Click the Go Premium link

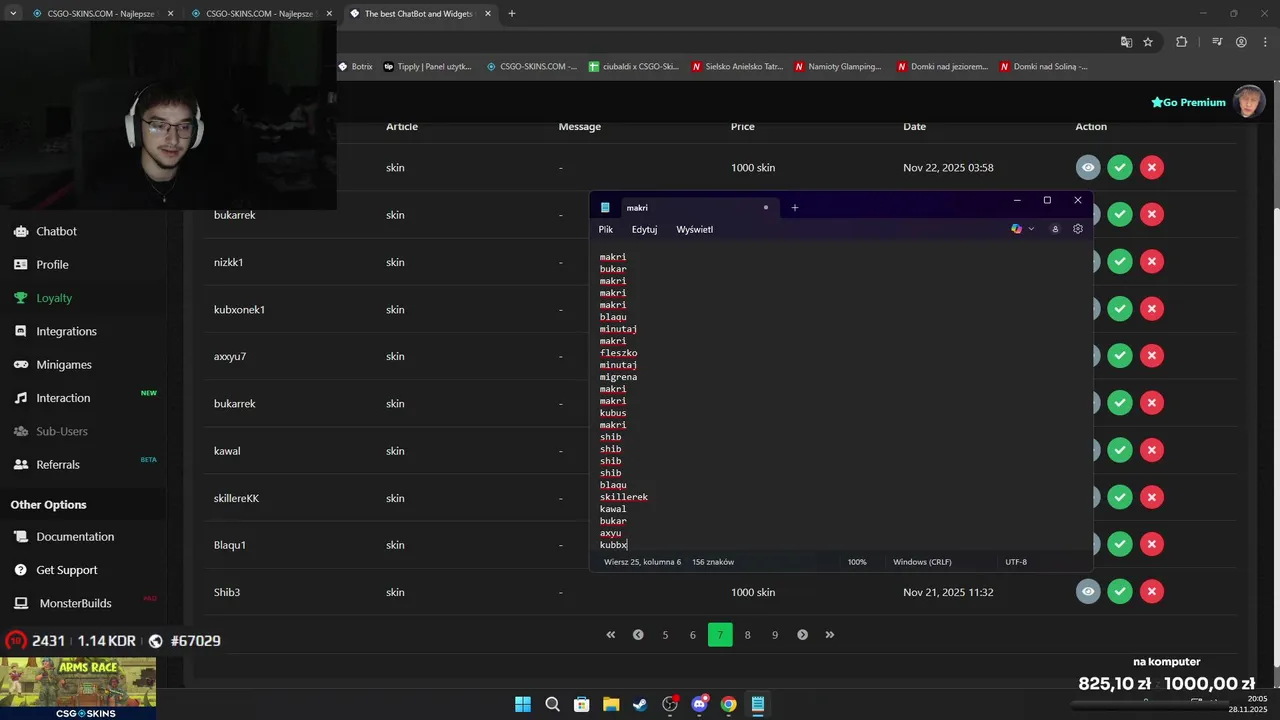tap(1188, 102)
